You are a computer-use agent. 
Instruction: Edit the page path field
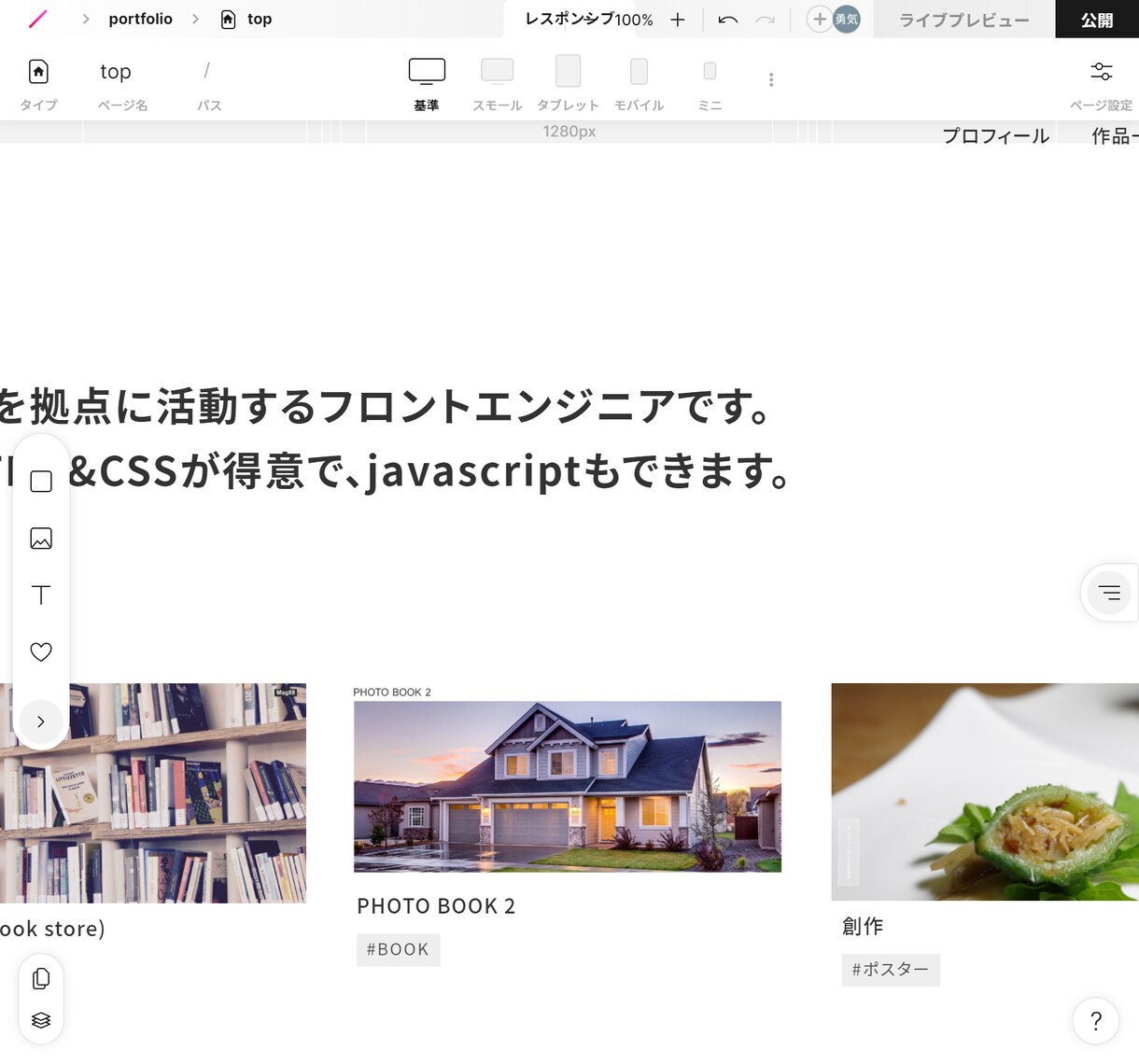click(207, 71)
